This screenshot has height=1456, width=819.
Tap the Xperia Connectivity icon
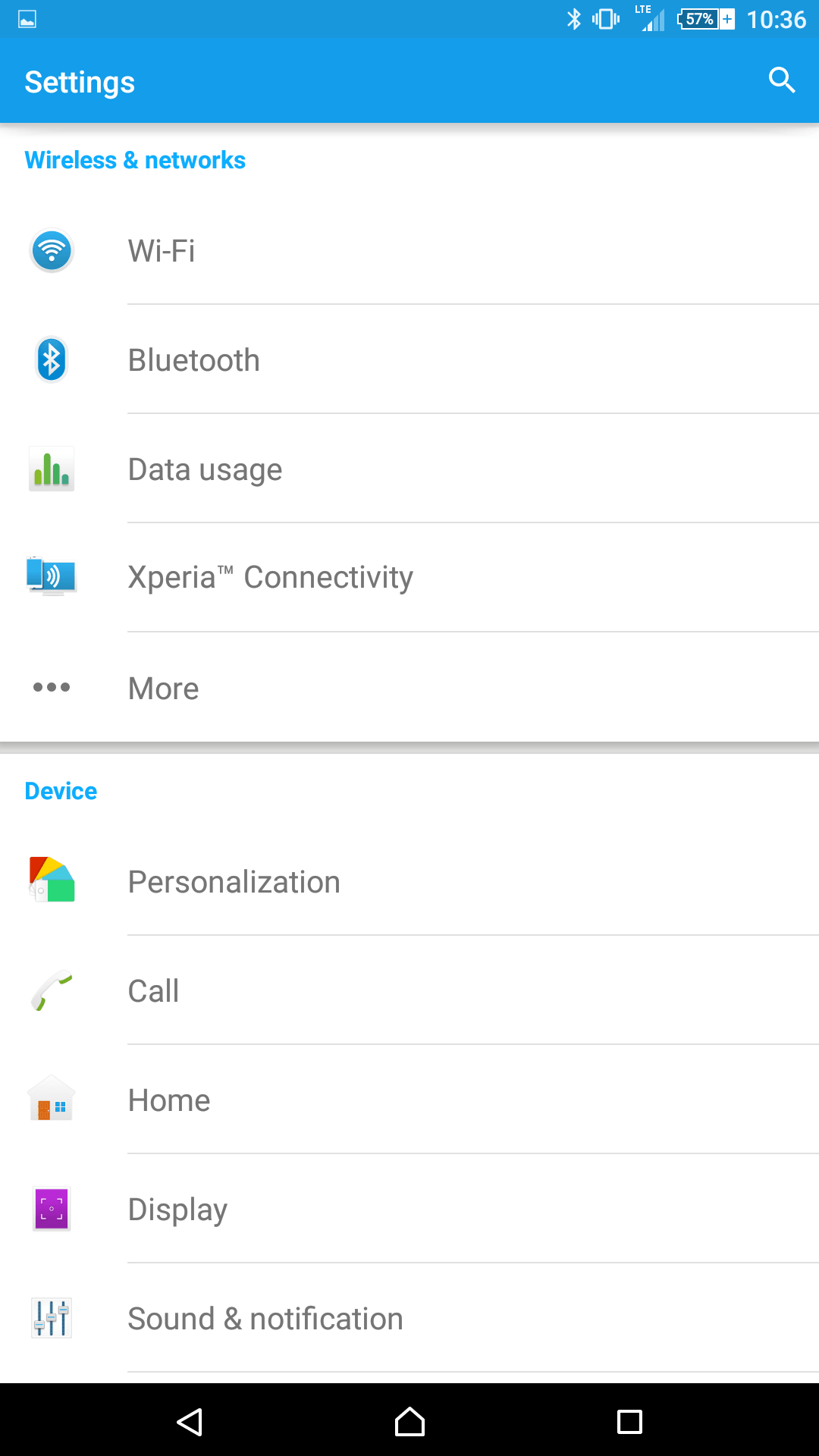click(x=52, y=576)
